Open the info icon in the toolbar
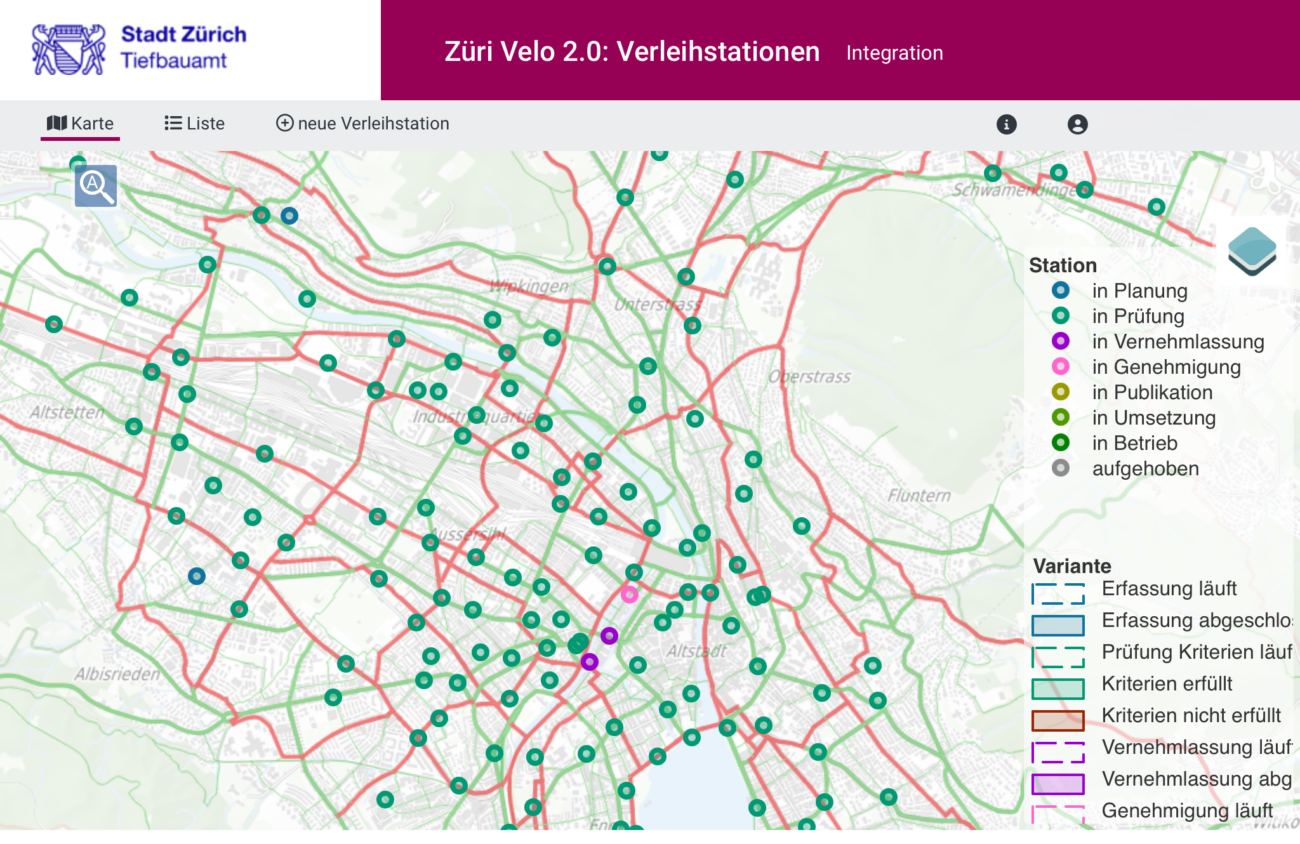Screen dimensions: 1300x844 [1007, 124]
